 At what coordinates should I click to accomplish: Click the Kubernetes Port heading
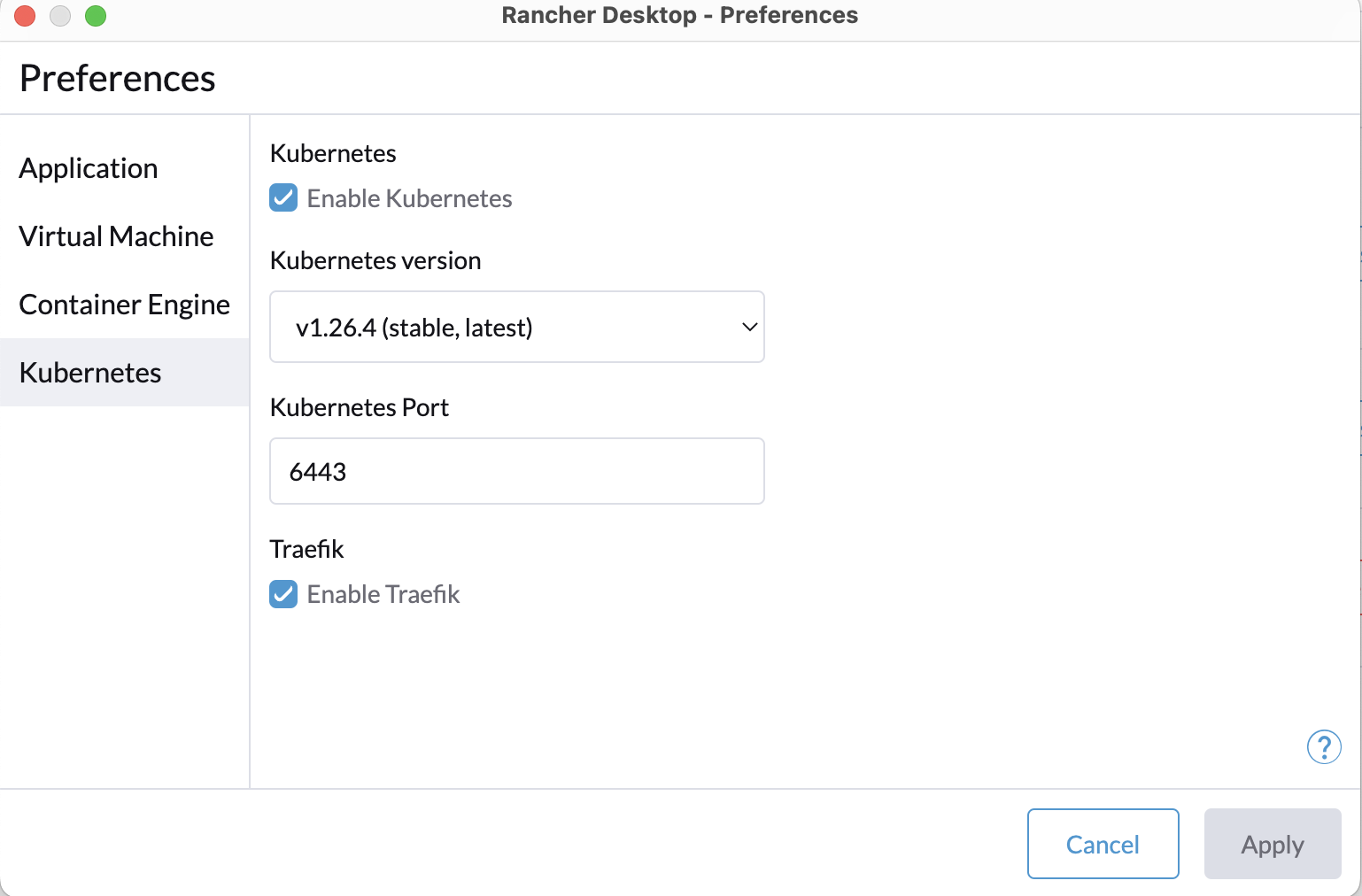[360, 407]
